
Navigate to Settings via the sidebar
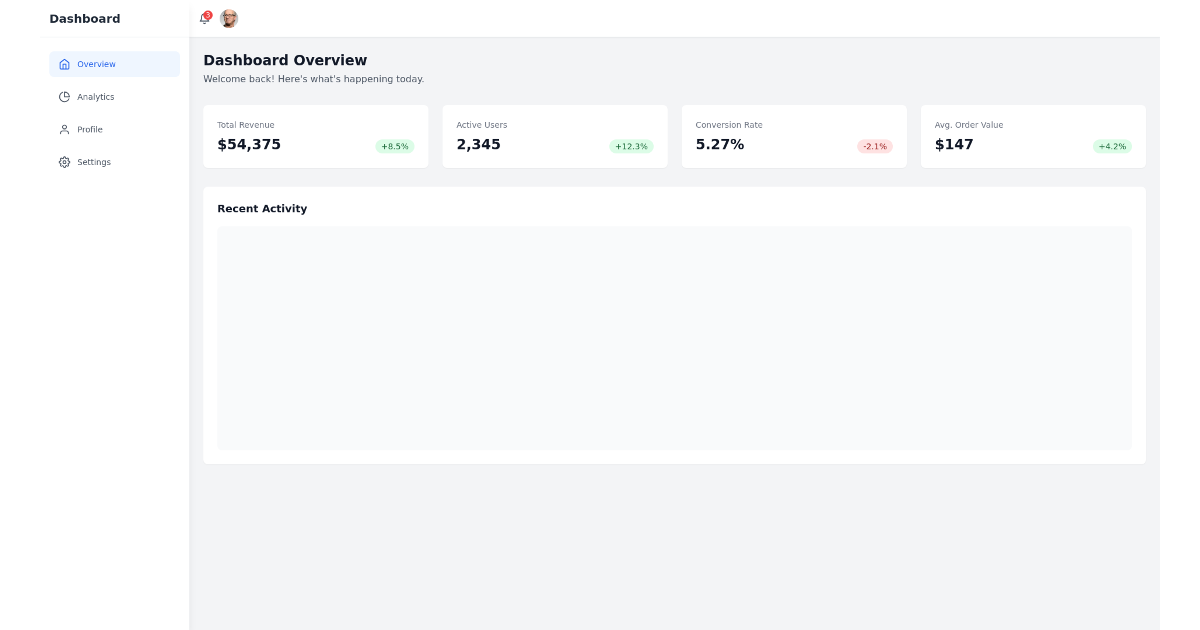95,162
